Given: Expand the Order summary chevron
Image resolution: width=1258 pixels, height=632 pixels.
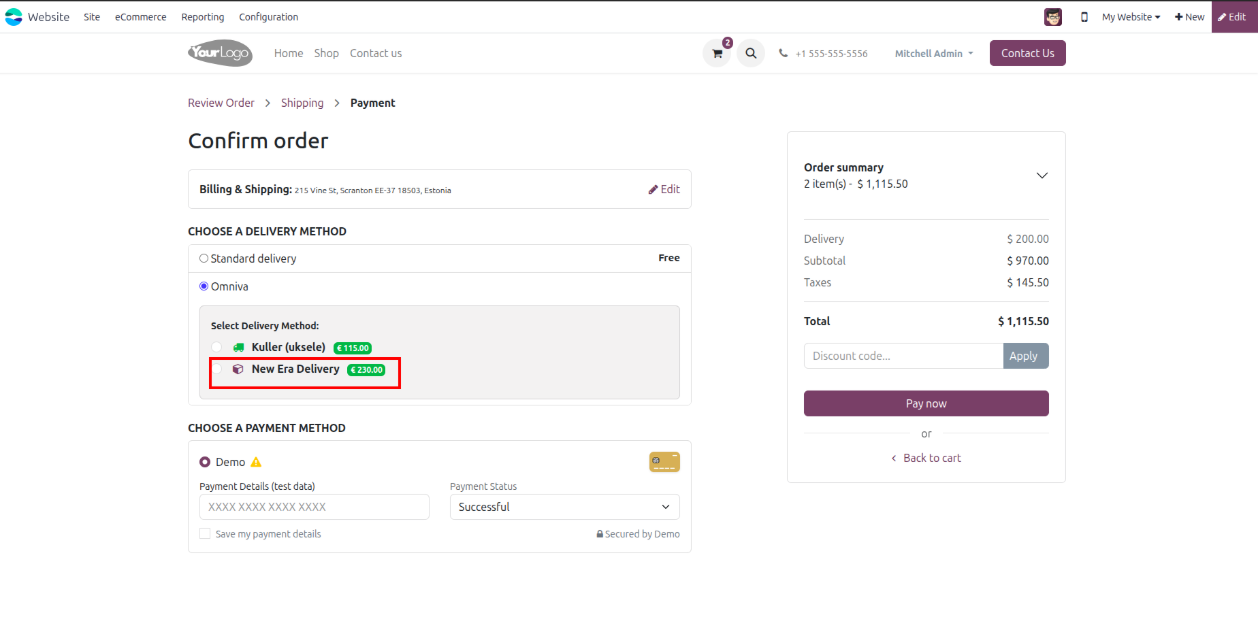Looking at the screenshot, I should (x=1041, y=175).
